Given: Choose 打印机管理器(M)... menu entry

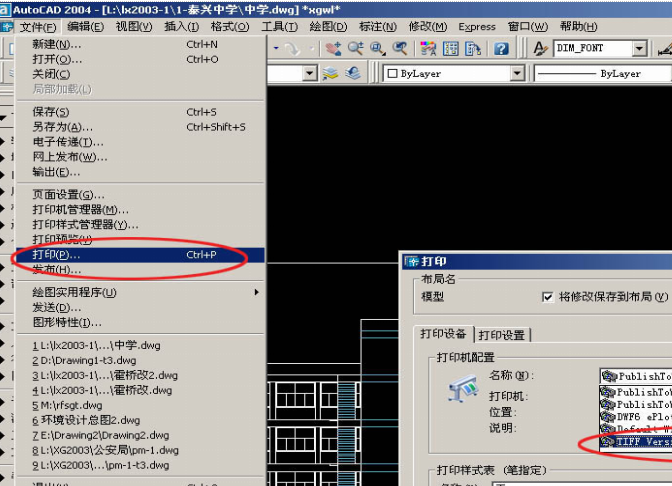Looking at the screenshot, I should coord(139,210).
